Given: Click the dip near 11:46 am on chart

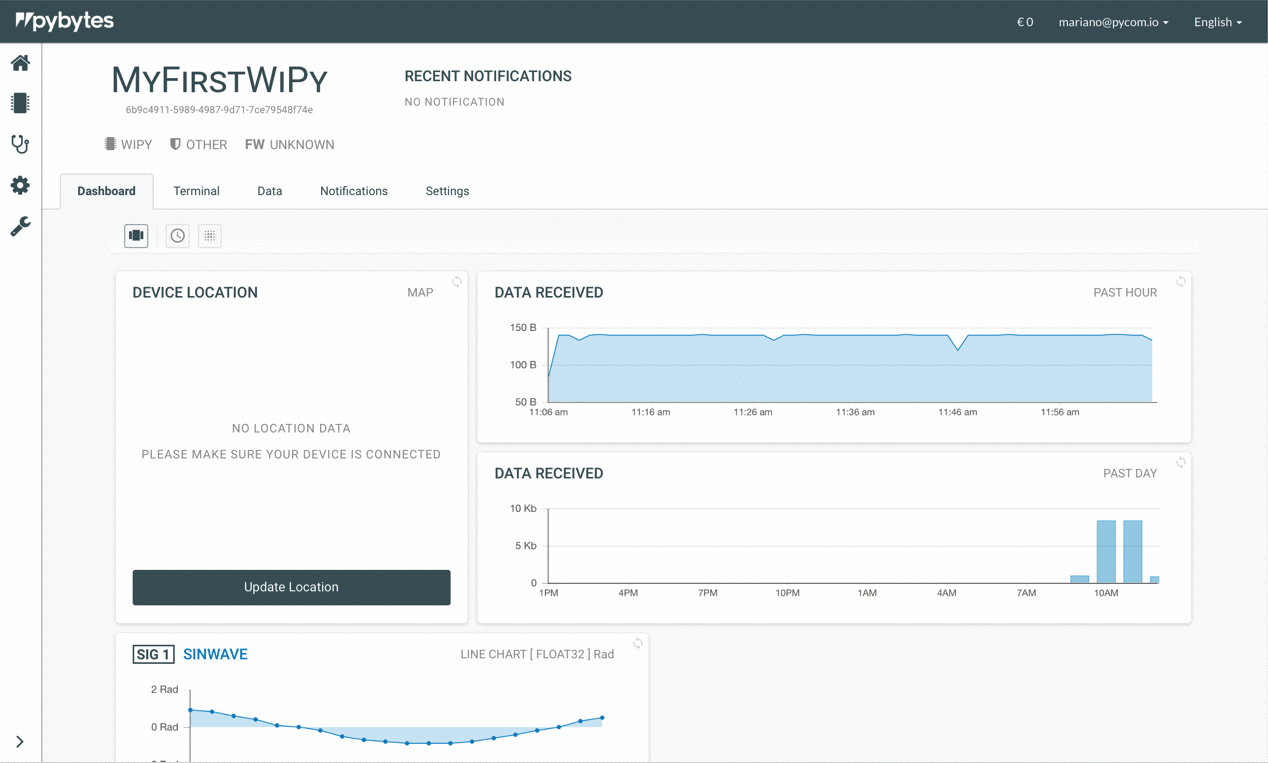Looking at the screenshot, I should tap(959, 349).
